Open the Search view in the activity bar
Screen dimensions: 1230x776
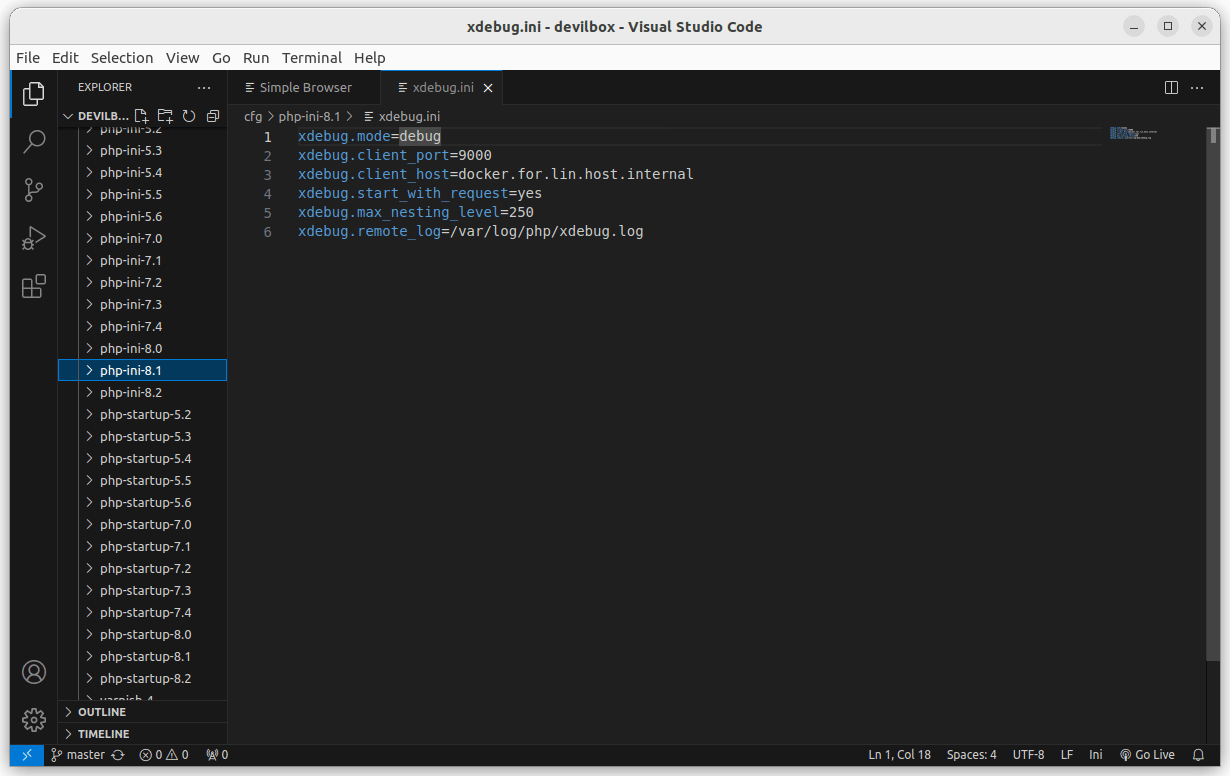[x=34, y=142]
